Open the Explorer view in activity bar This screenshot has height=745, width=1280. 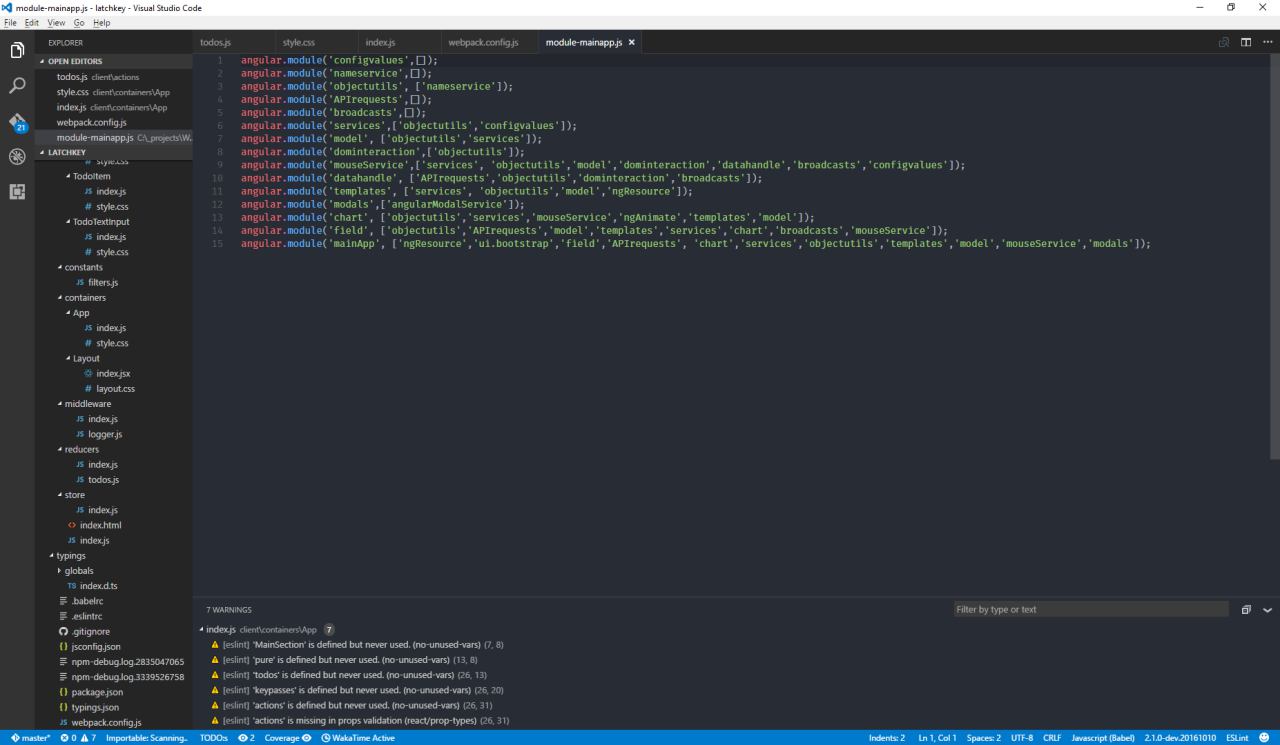[x=17, y=50]
